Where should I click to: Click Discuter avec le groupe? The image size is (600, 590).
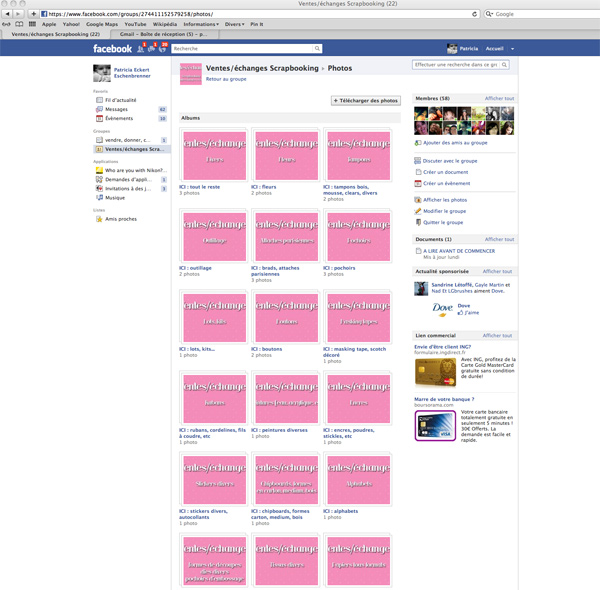(450, 161)
